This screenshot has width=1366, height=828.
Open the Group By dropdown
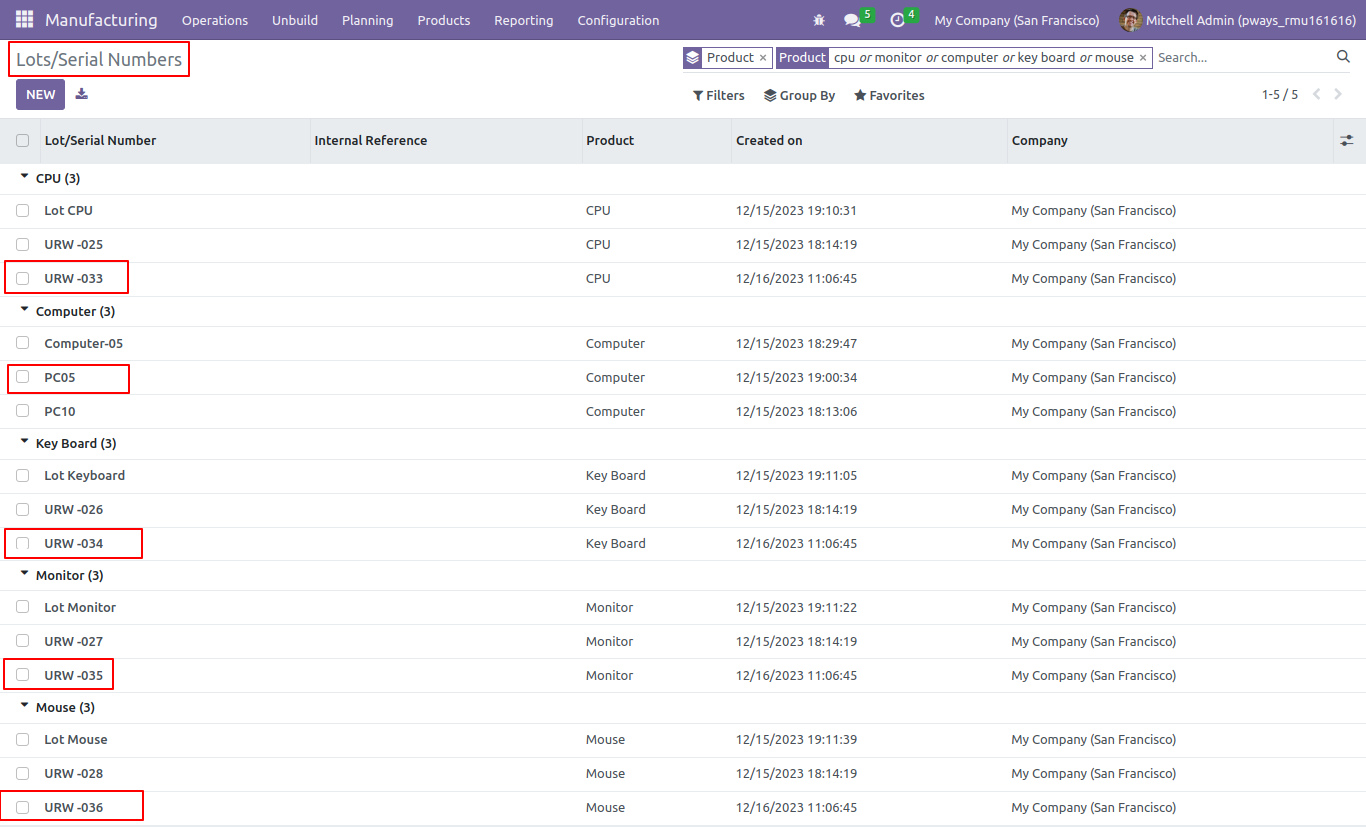click(x=799, y=96)
